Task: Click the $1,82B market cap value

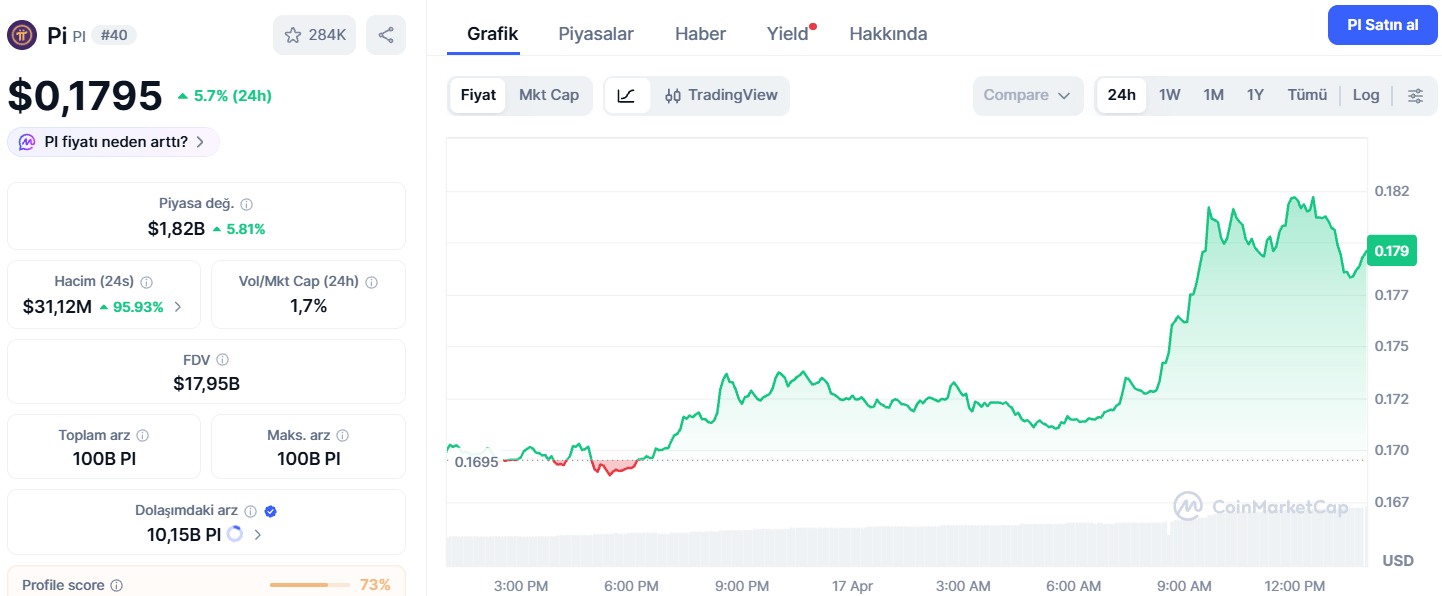Action: [x=176, y=229]
